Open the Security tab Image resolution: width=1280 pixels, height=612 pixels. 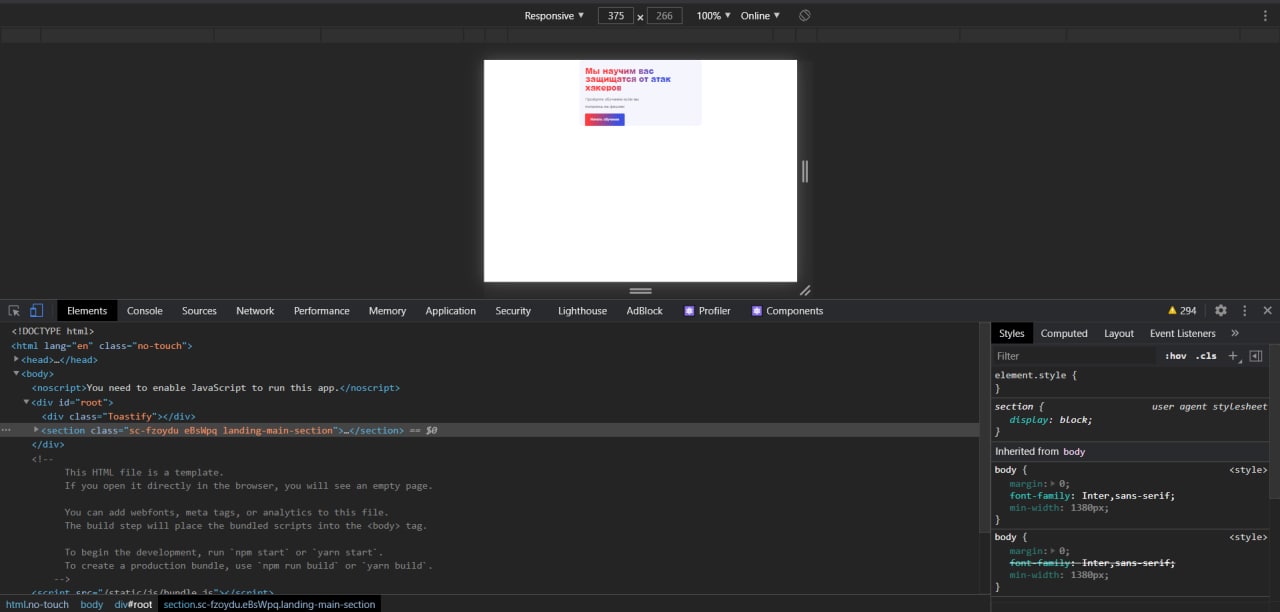pyautogui.click(x=513, y=311)
